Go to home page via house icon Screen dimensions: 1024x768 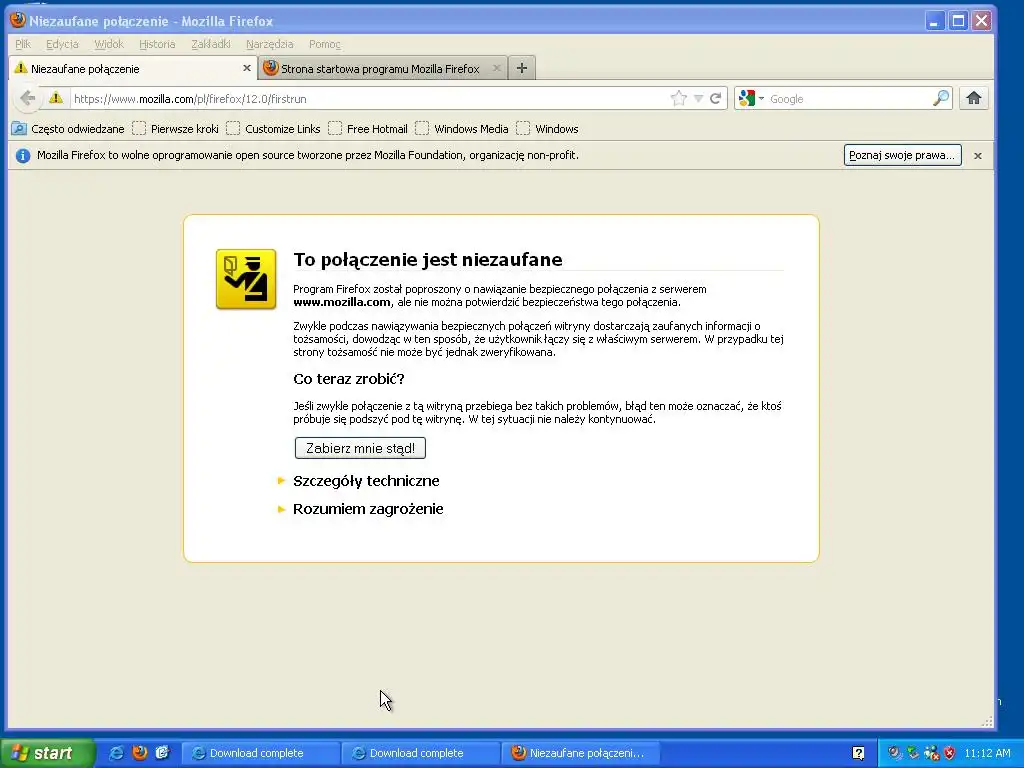pyautogui.click(x=974, y=98)
